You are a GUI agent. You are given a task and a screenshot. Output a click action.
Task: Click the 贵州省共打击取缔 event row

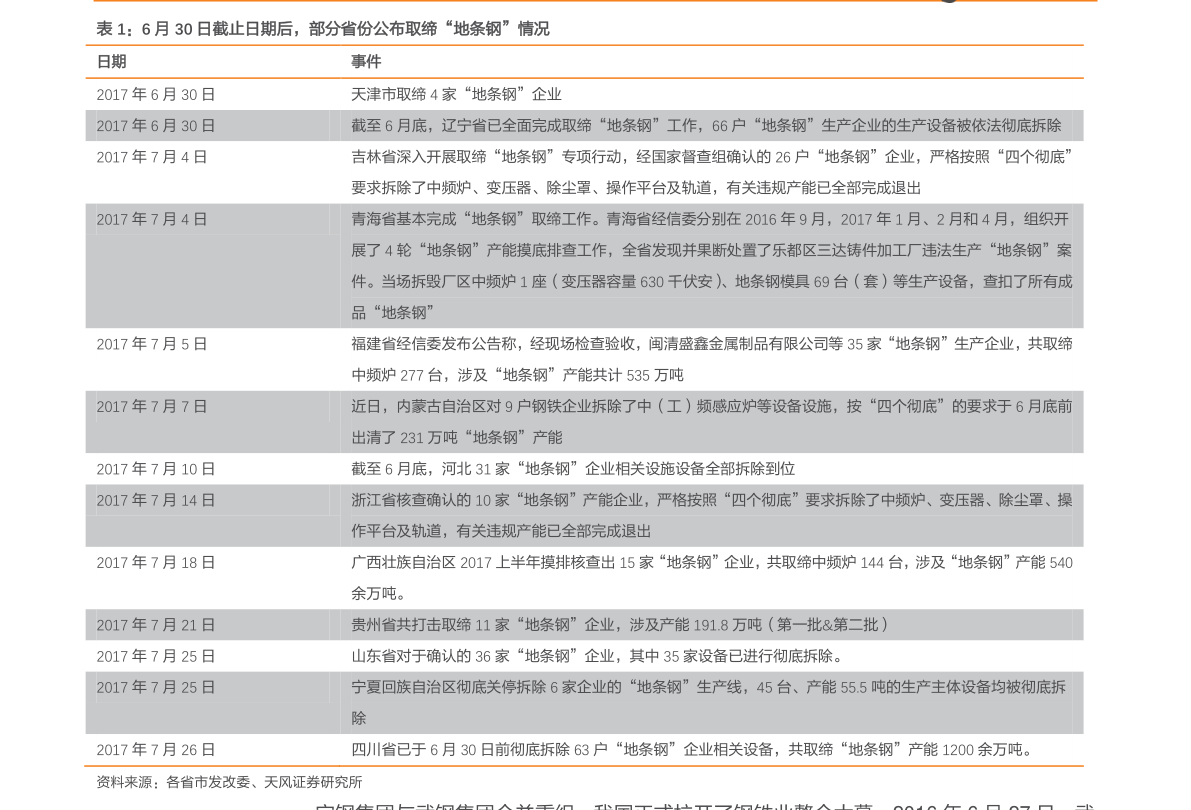pos(620,625)
